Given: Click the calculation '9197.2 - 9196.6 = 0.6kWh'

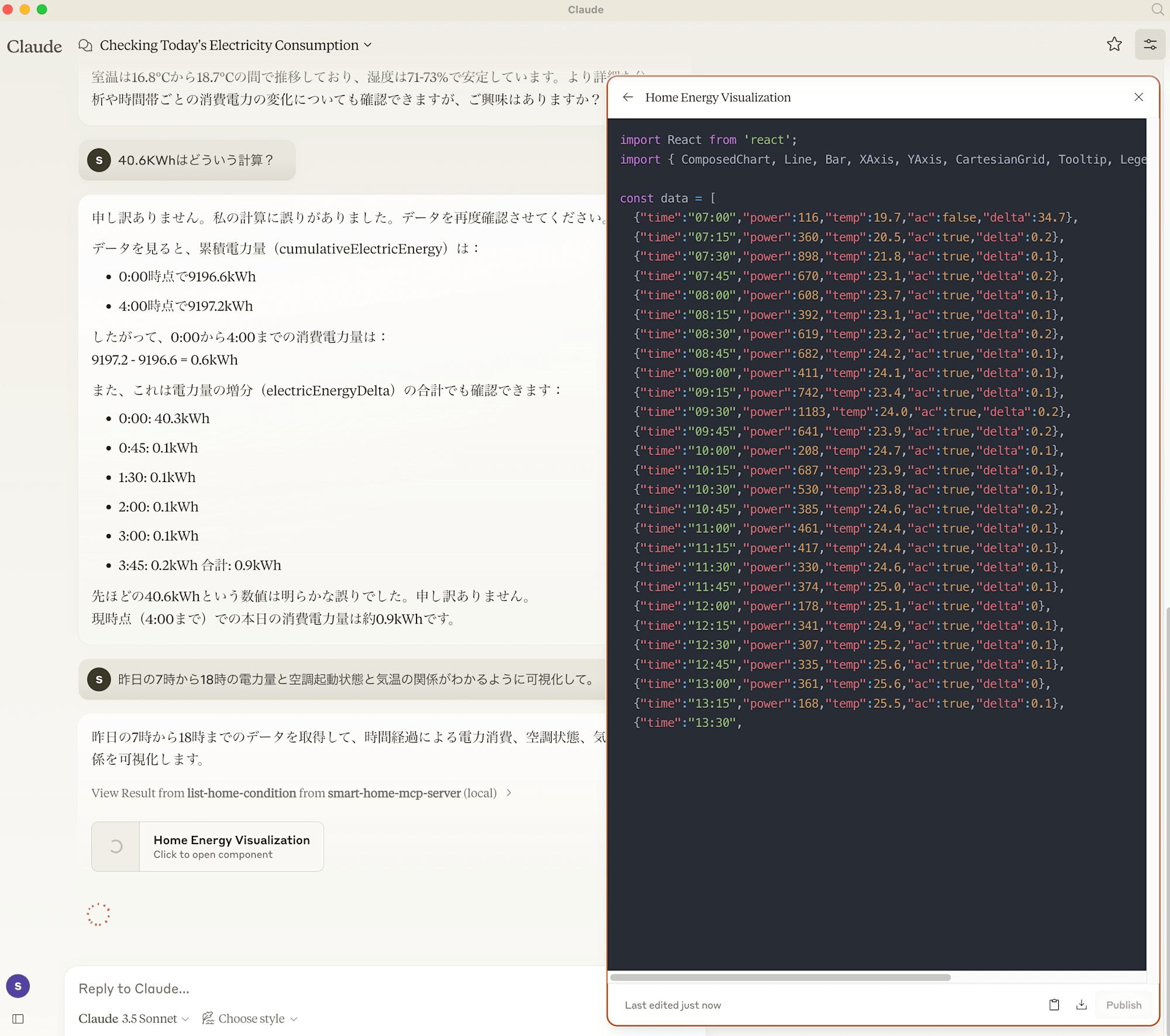Looking at the screenshot, I should (x=164, y=360).
